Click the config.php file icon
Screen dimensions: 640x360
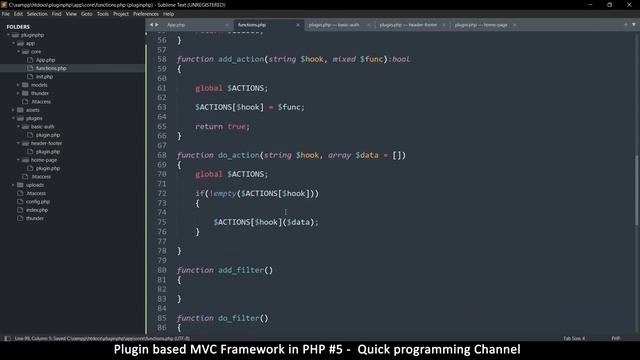[x=20, y=202]
